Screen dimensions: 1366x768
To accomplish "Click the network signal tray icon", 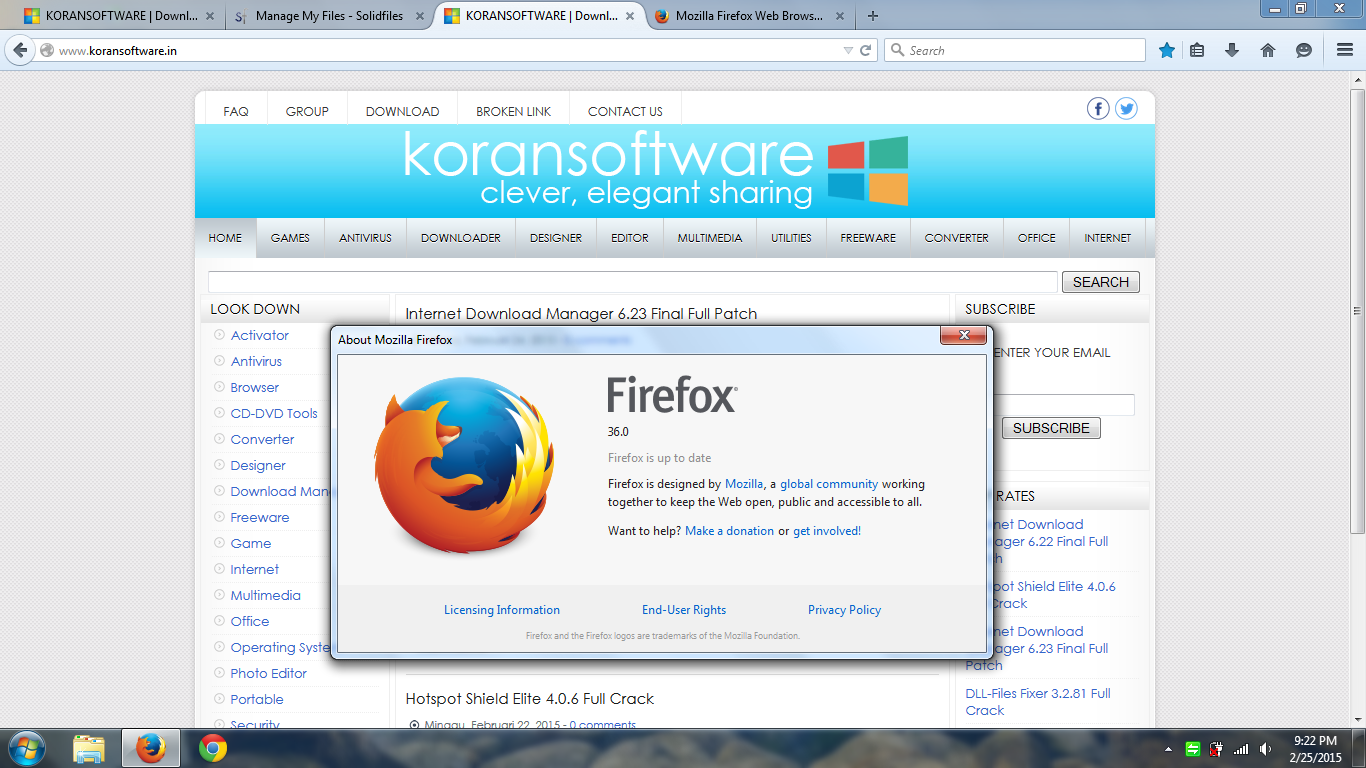I will point(1241,749).
